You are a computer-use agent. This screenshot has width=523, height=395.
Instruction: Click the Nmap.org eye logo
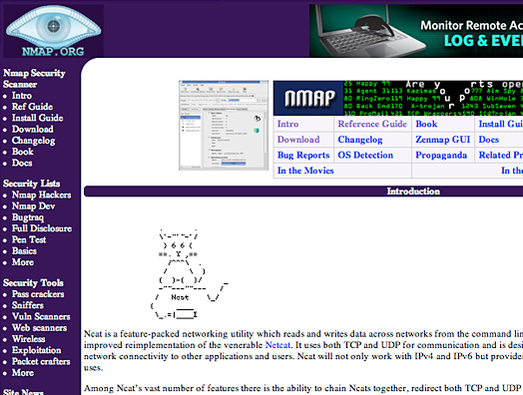click(x=53, y=31)
